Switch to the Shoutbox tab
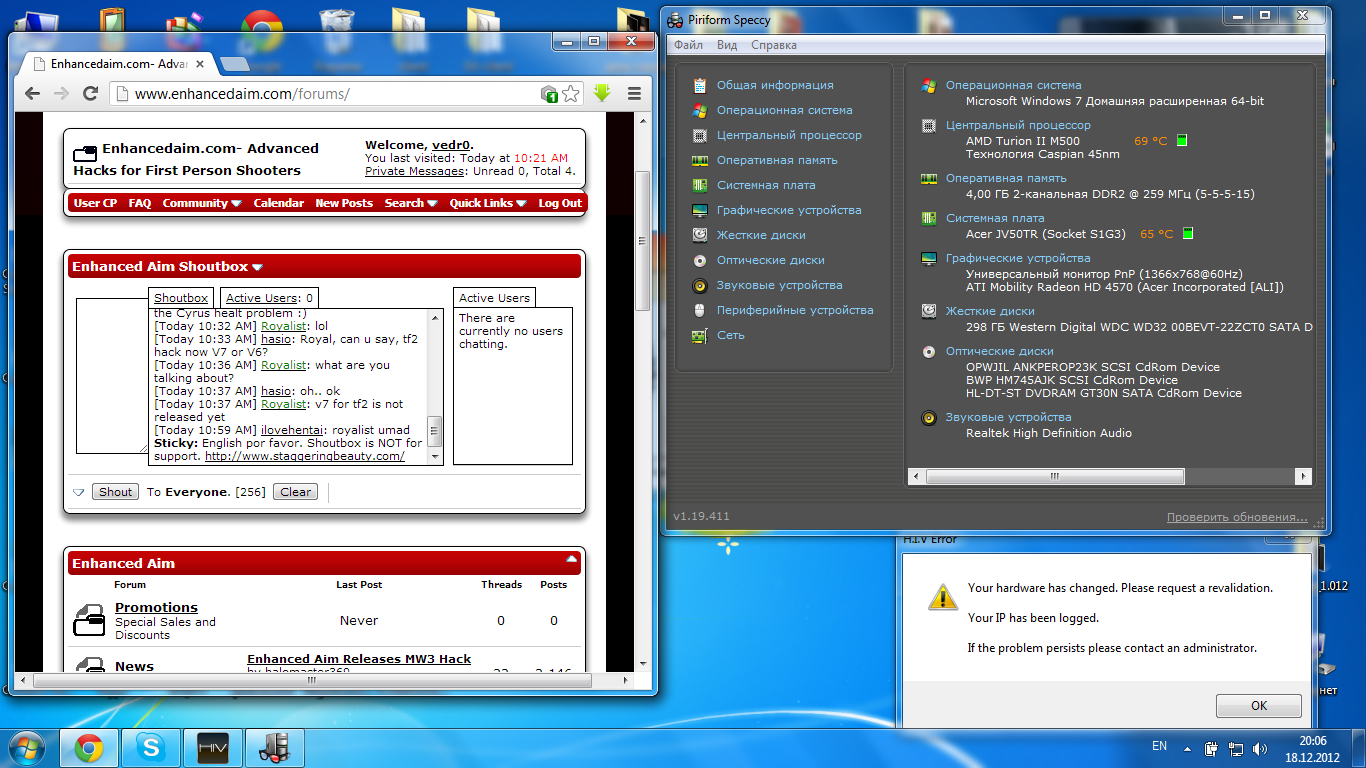The height and width of the screenshot is (768, 1366). pyautogui.click(x=181, y=298)
